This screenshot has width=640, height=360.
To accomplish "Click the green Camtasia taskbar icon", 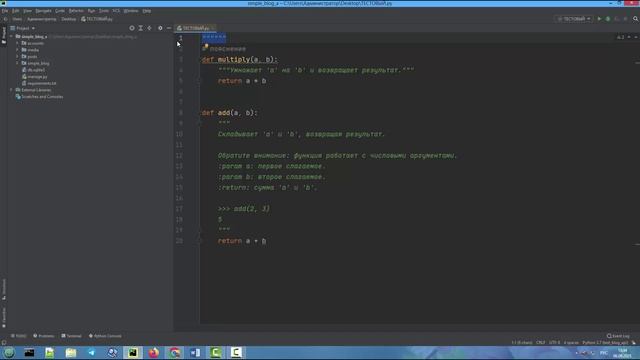I will (x=216, y=353).
